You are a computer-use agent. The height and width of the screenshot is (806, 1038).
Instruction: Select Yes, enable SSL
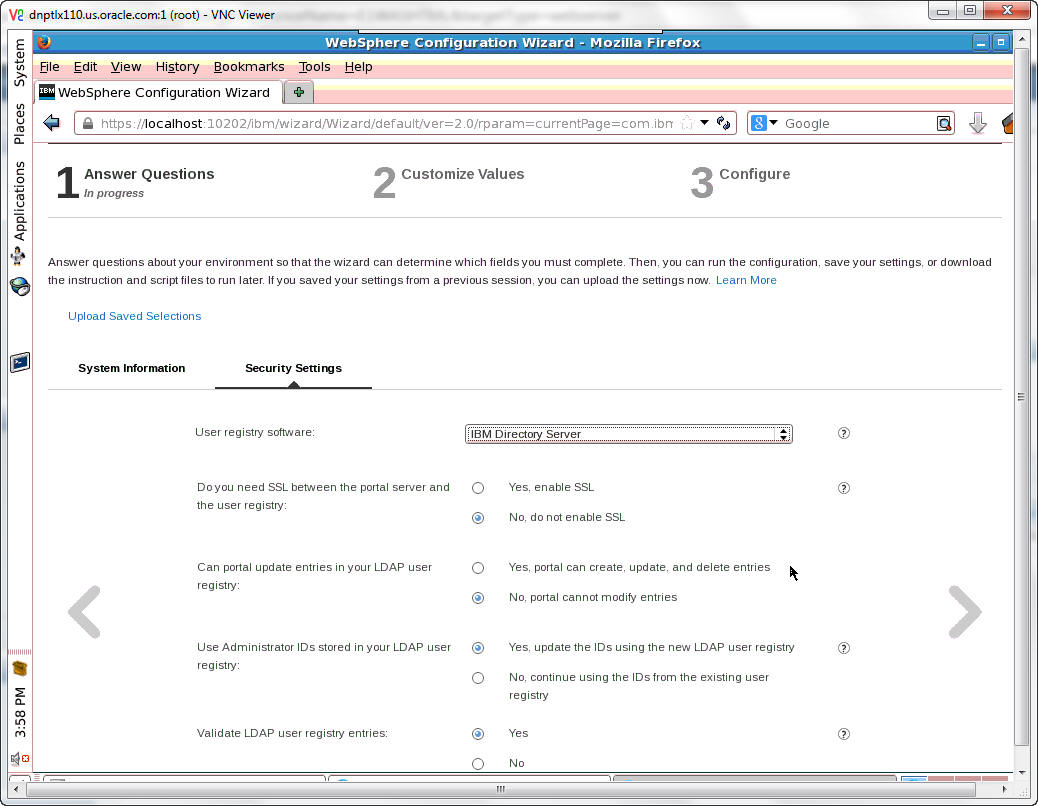[478, 488]
